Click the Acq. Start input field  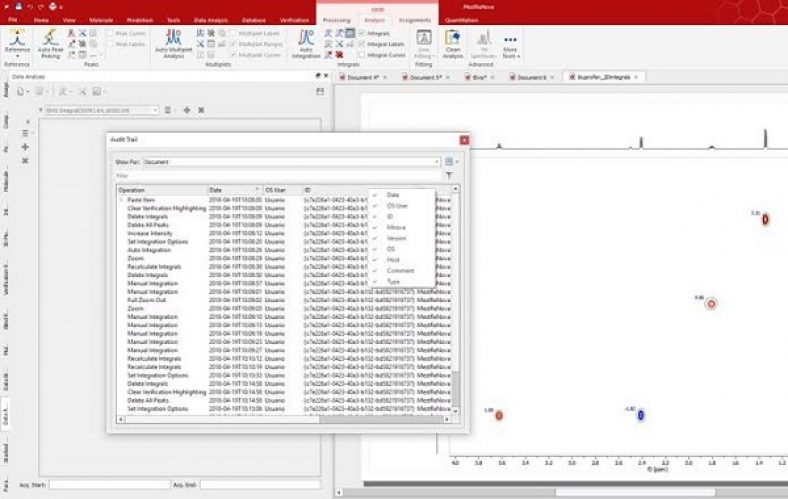coord(110,485)
